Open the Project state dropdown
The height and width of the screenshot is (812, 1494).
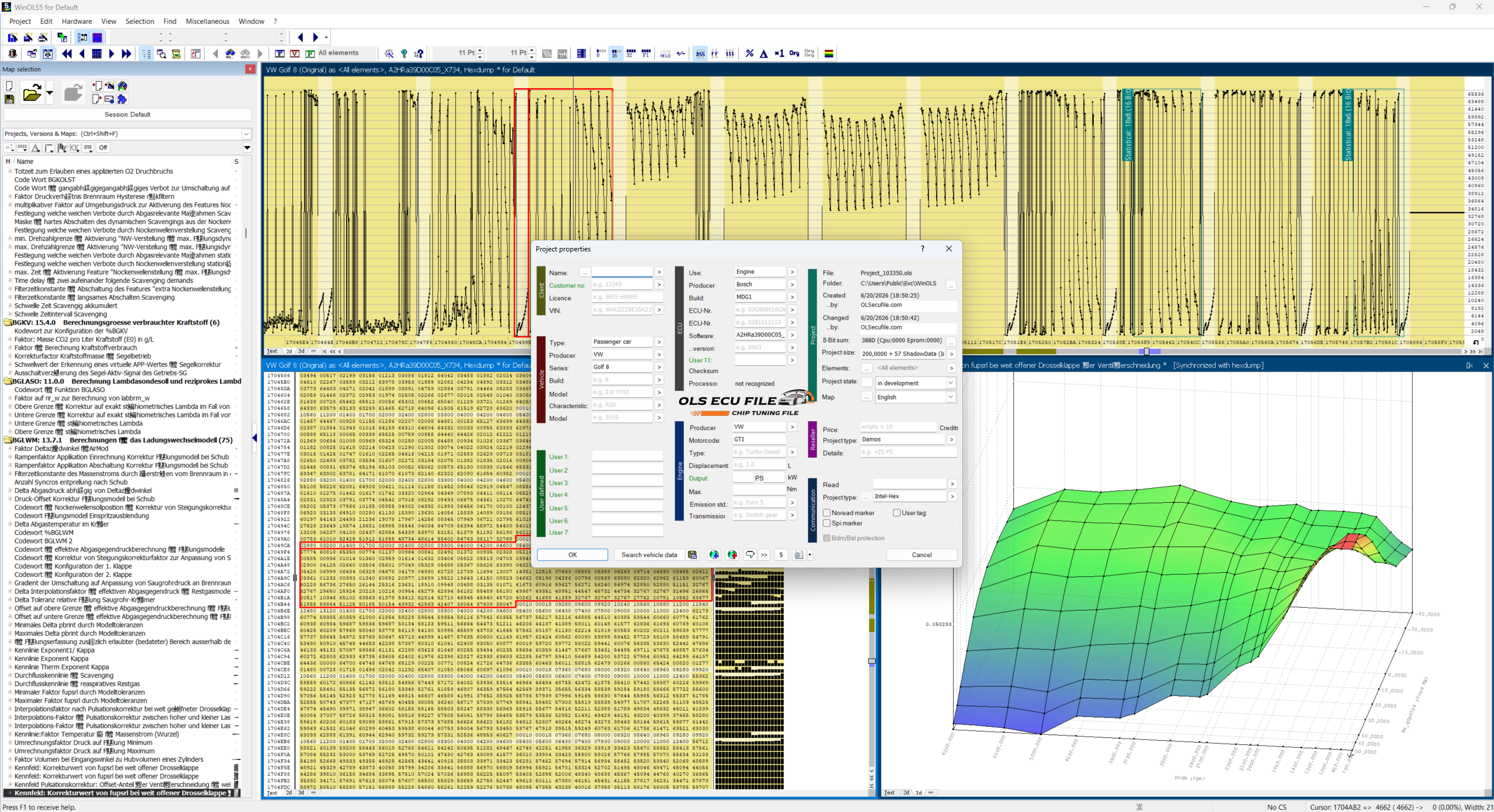pyautogui.click(x=951, y=383)
